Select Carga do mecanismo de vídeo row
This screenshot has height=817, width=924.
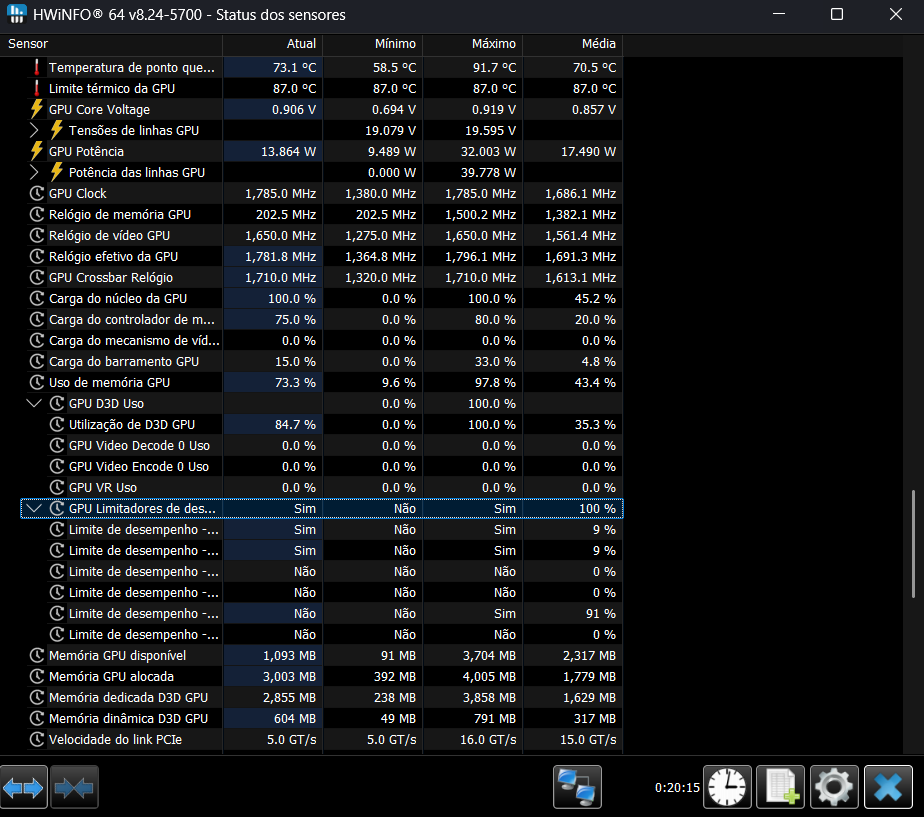(x=322, y=341)
